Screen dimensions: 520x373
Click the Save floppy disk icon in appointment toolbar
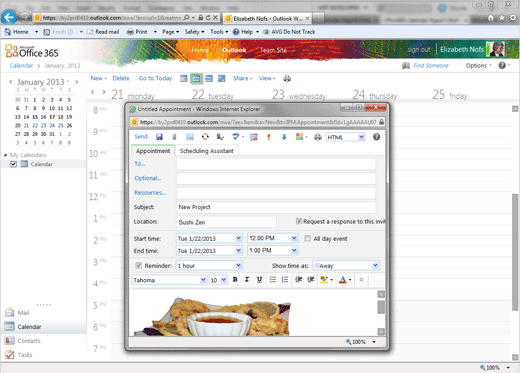159,137
